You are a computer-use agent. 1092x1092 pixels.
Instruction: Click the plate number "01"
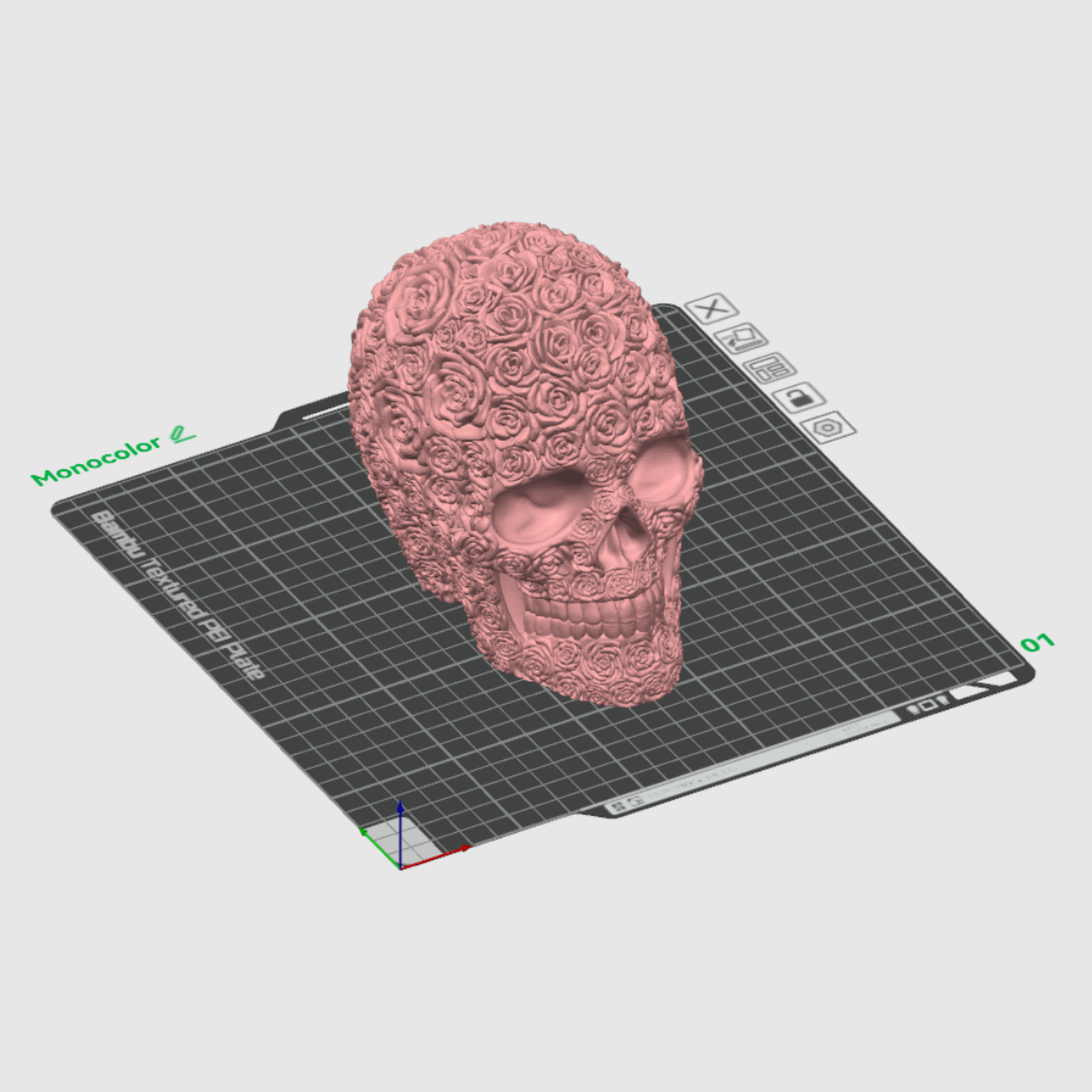coord(1037,643)
